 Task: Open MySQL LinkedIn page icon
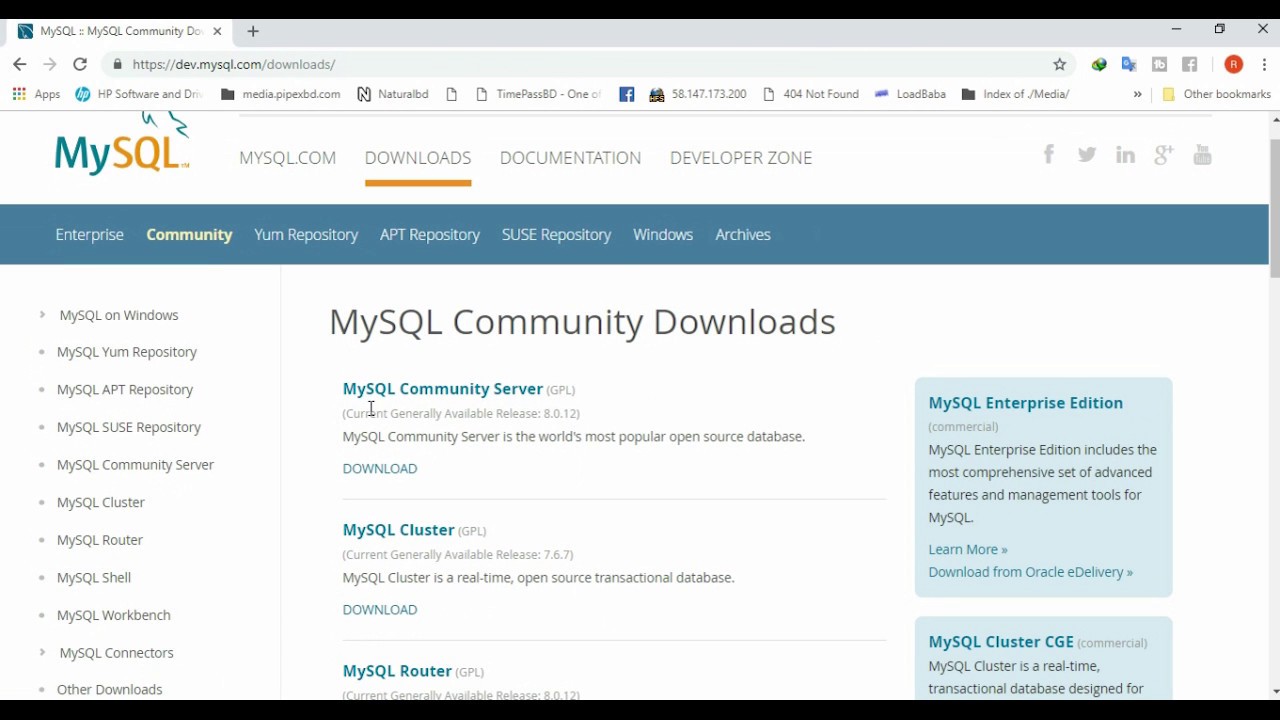1125,155
